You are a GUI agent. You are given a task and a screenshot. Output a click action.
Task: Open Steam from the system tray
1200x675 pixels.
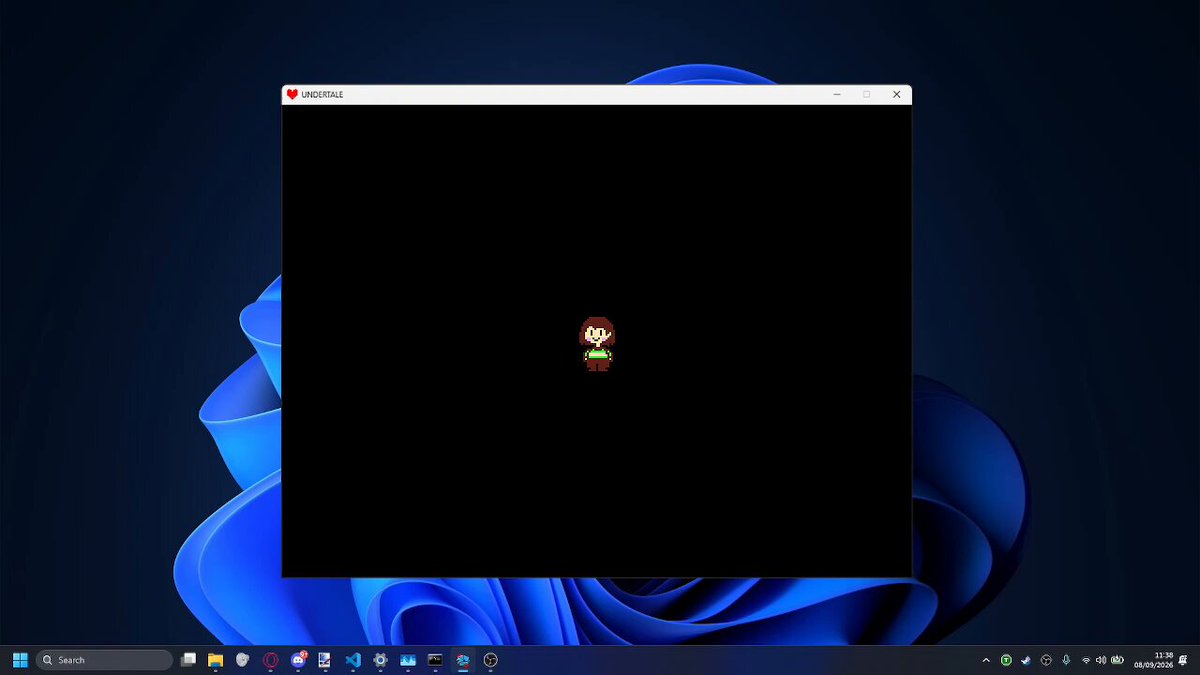pos(1026,660)
